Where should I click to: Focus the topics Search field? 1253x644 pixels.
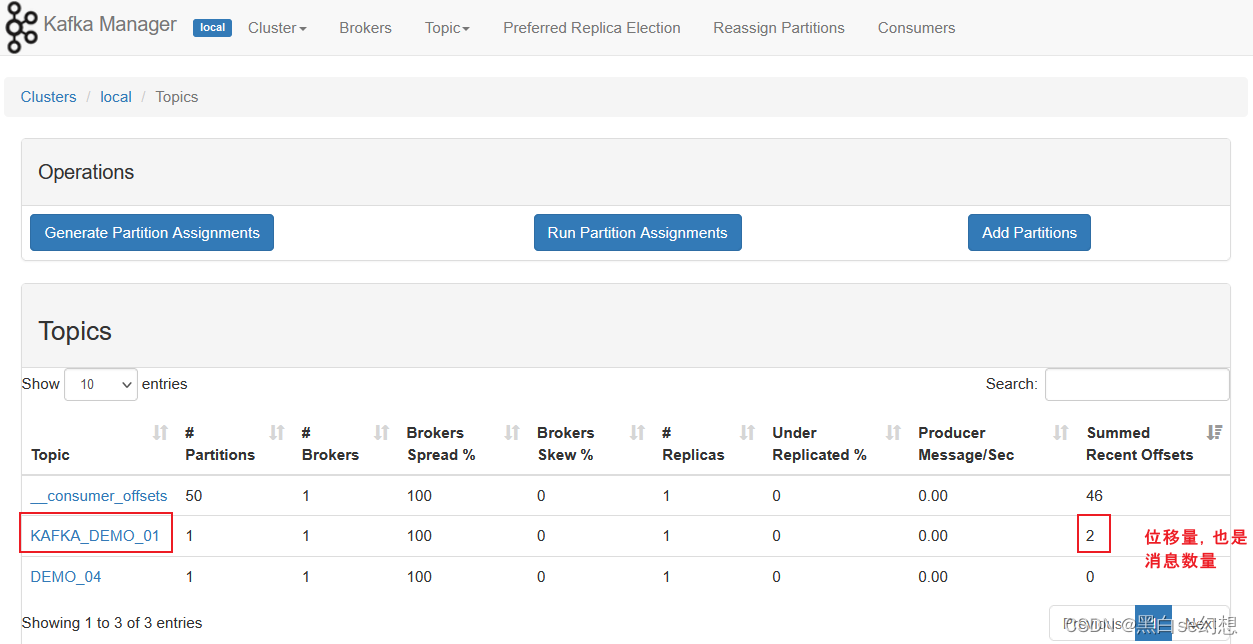(1137, 384)
